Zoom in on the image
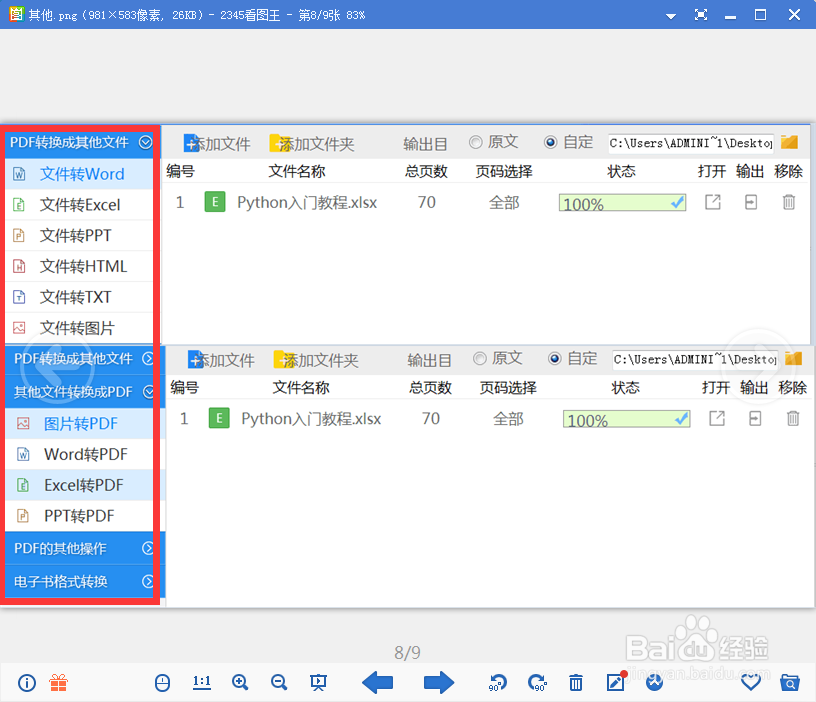This screenshot has width=816, height=702. coord(240,683)
